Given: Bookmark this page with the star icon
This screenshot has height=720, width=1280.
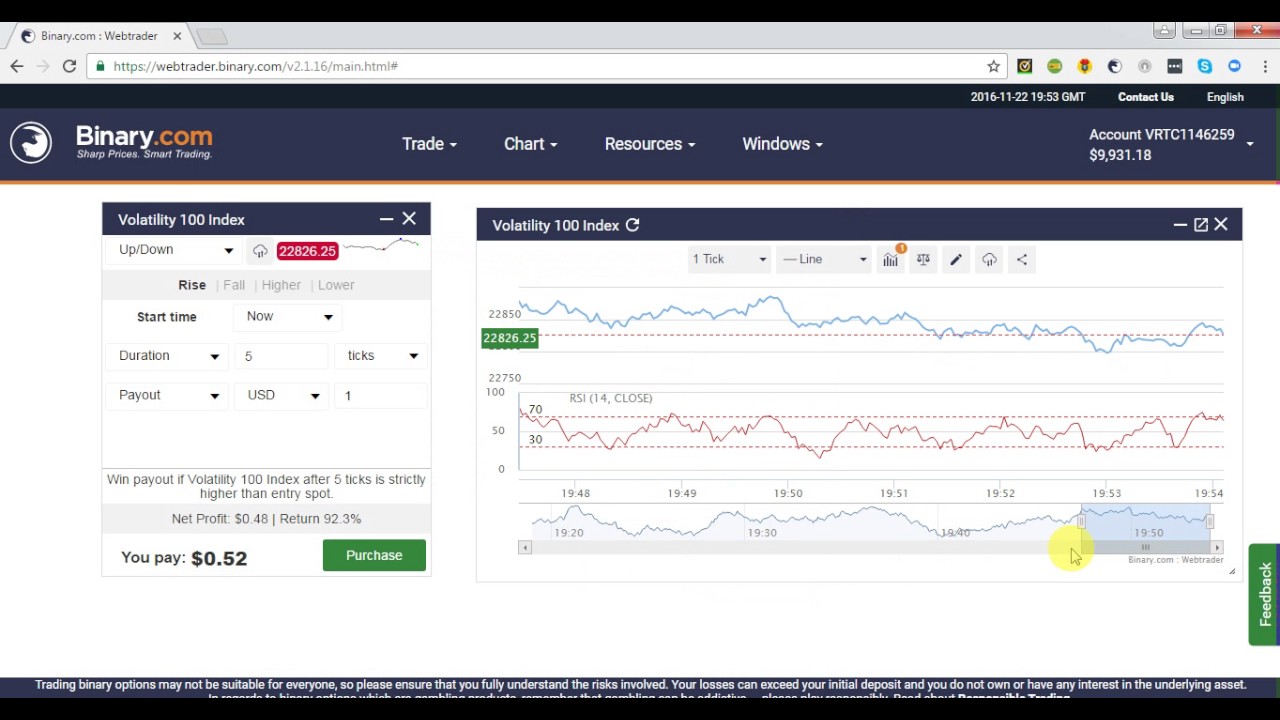Looking at the screenshot, I should 993,66.
